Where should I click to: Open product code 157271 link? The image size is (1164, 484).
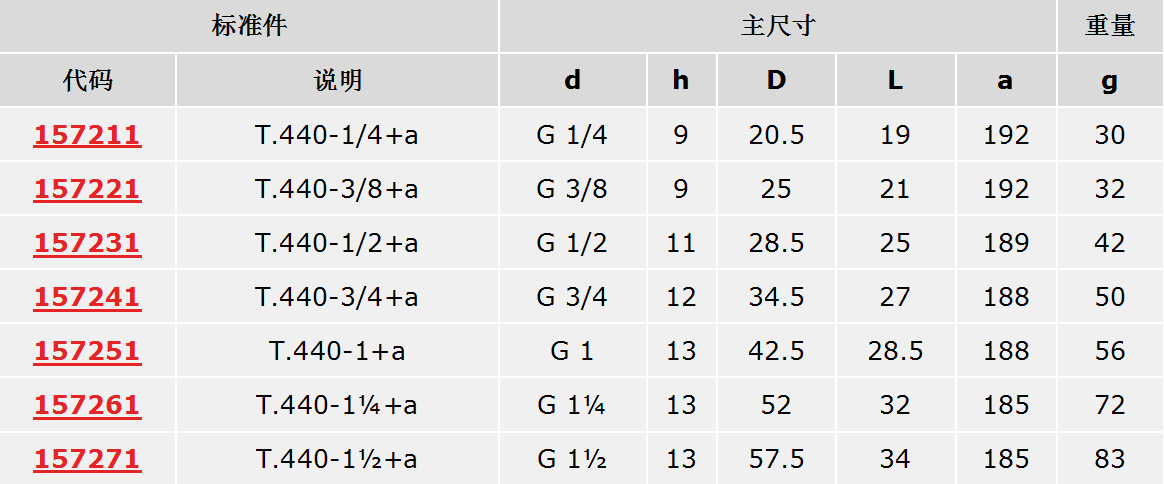(87, 459)
